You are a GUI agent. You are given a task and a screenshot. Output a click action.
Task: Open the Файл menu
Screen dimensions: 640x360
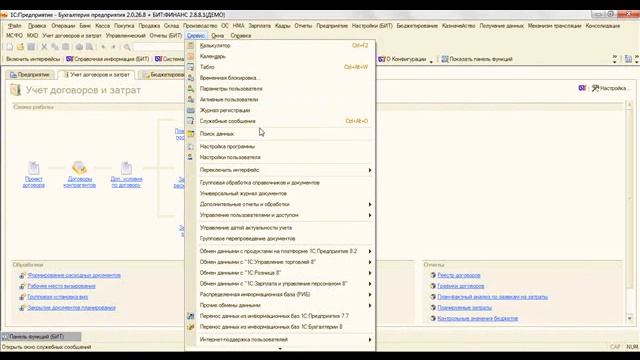coord(14,26)
